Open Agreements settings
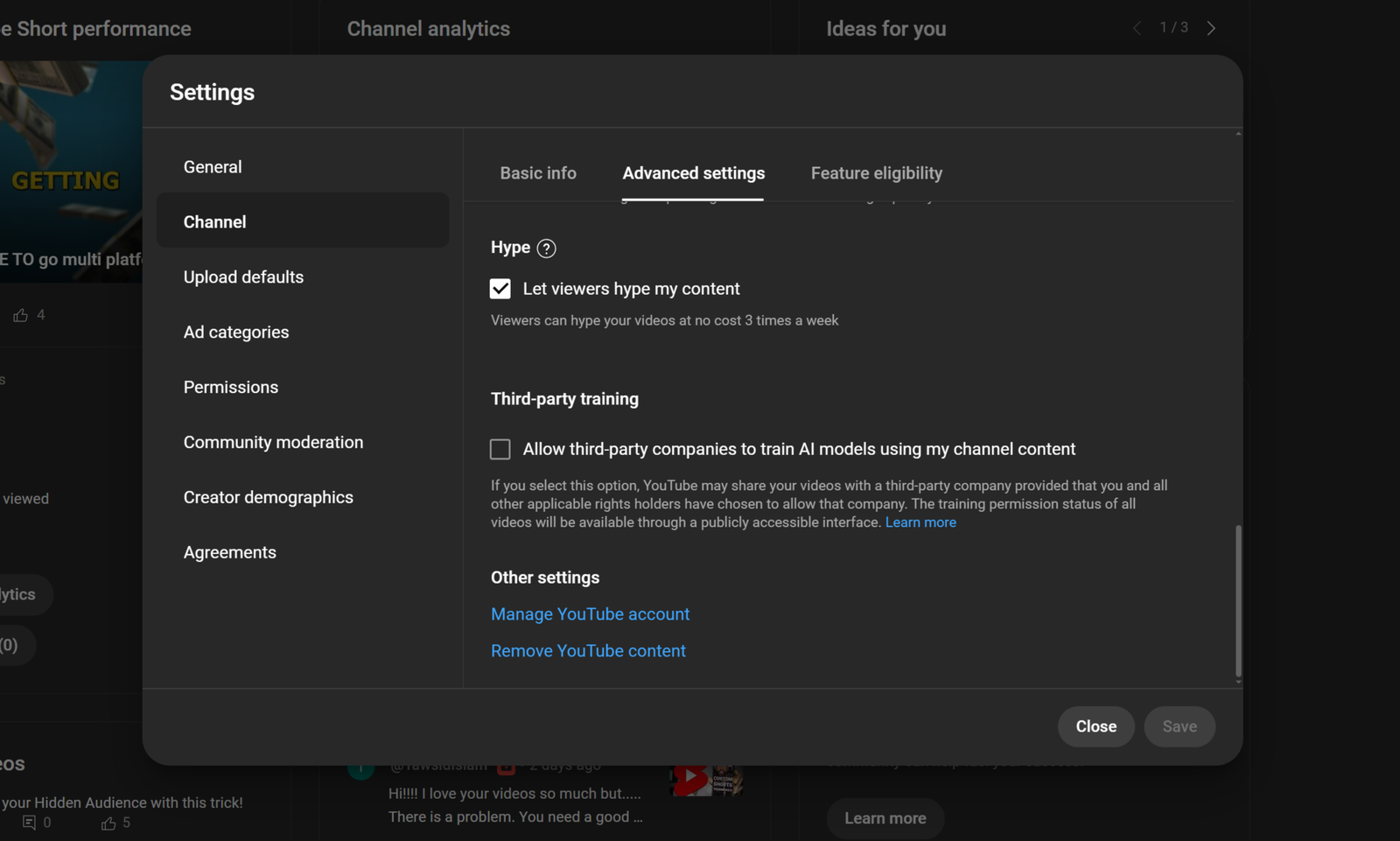The height and width of the screenshot is (841, 1400). (229, 551)
